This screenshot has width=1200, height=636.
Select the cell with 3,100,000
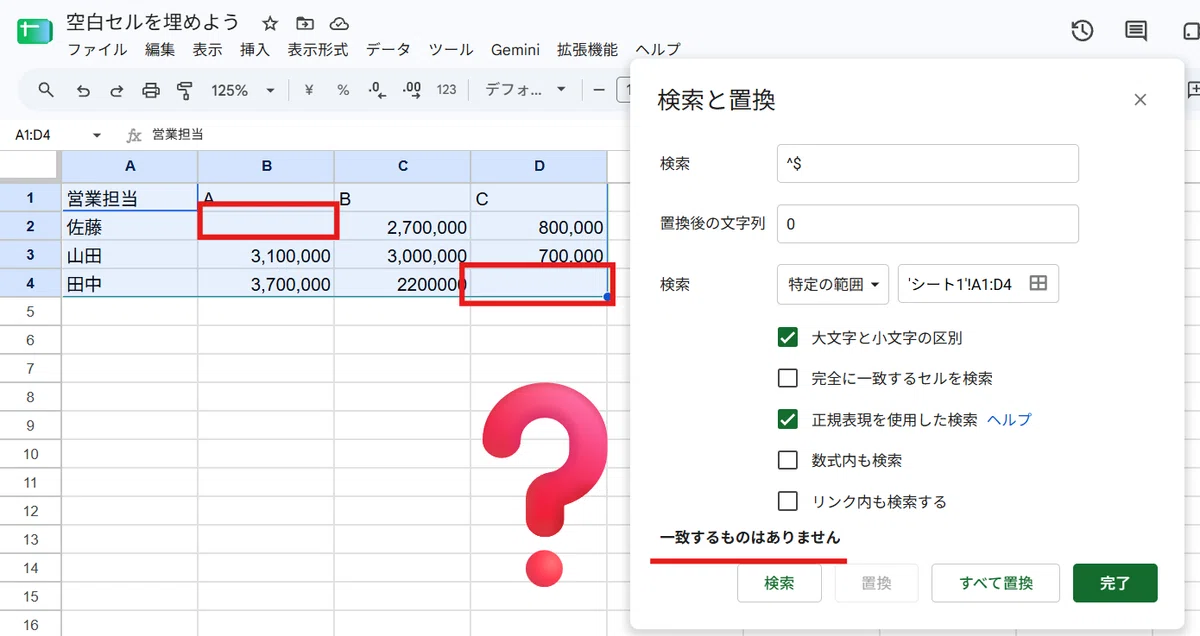pos(266,256)
